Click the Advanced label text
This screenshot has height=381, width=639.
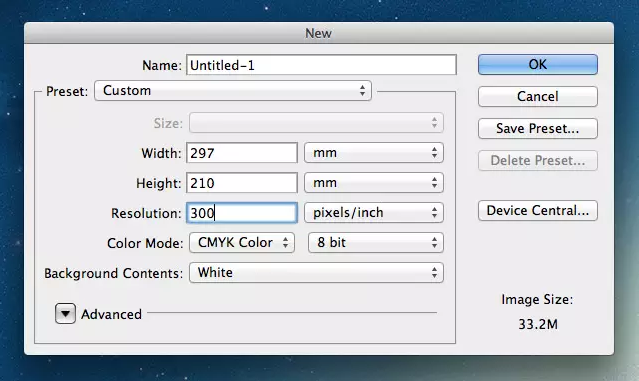111,314
